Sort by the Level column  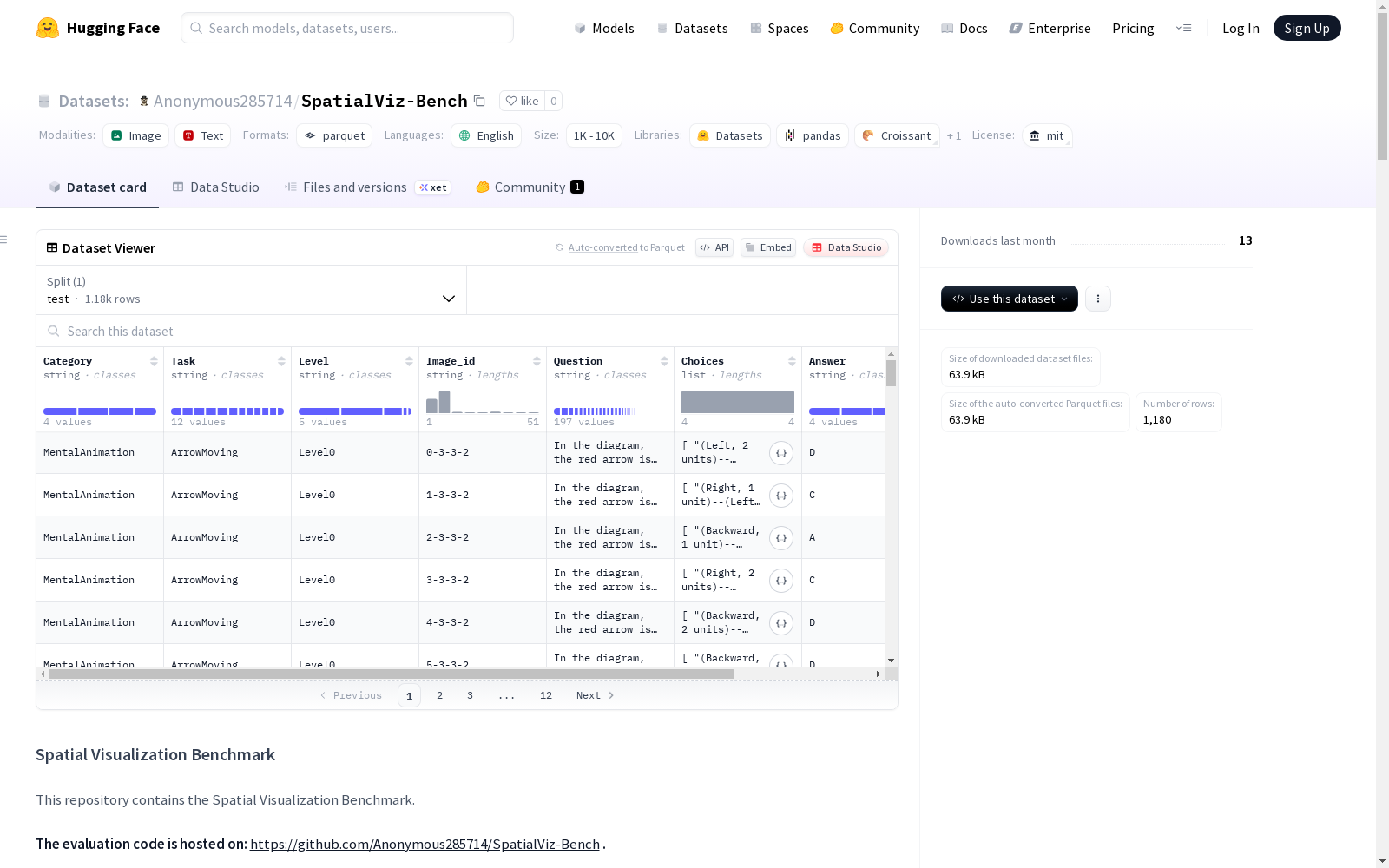[409, 361]
